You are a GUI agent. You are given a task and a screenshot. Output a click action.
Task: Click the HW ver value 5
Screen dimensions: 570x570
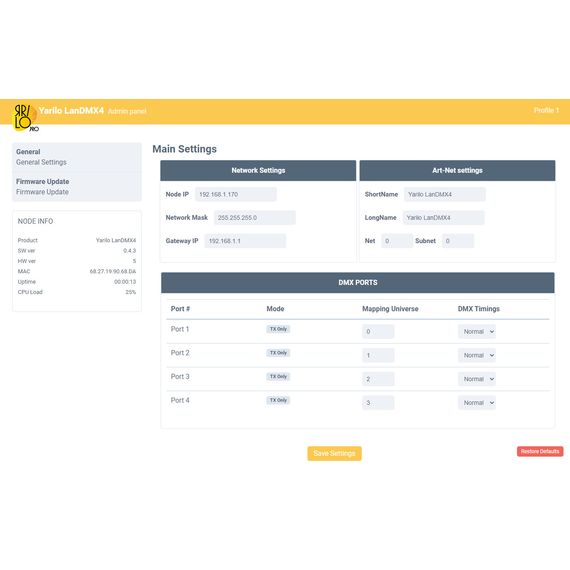tap(134, 261)
